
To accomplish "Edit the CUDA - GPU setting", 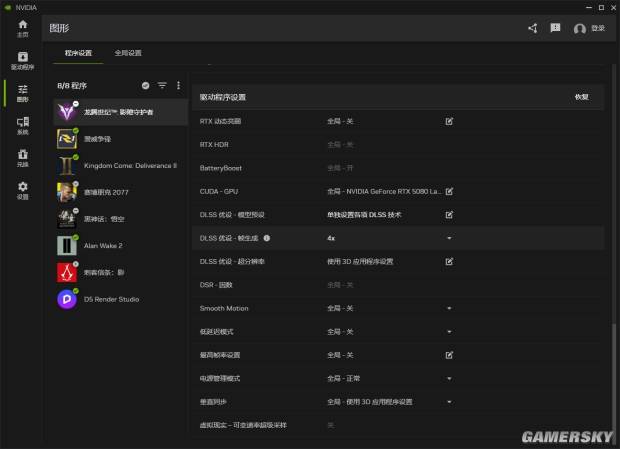I will [x=449, y=191].
